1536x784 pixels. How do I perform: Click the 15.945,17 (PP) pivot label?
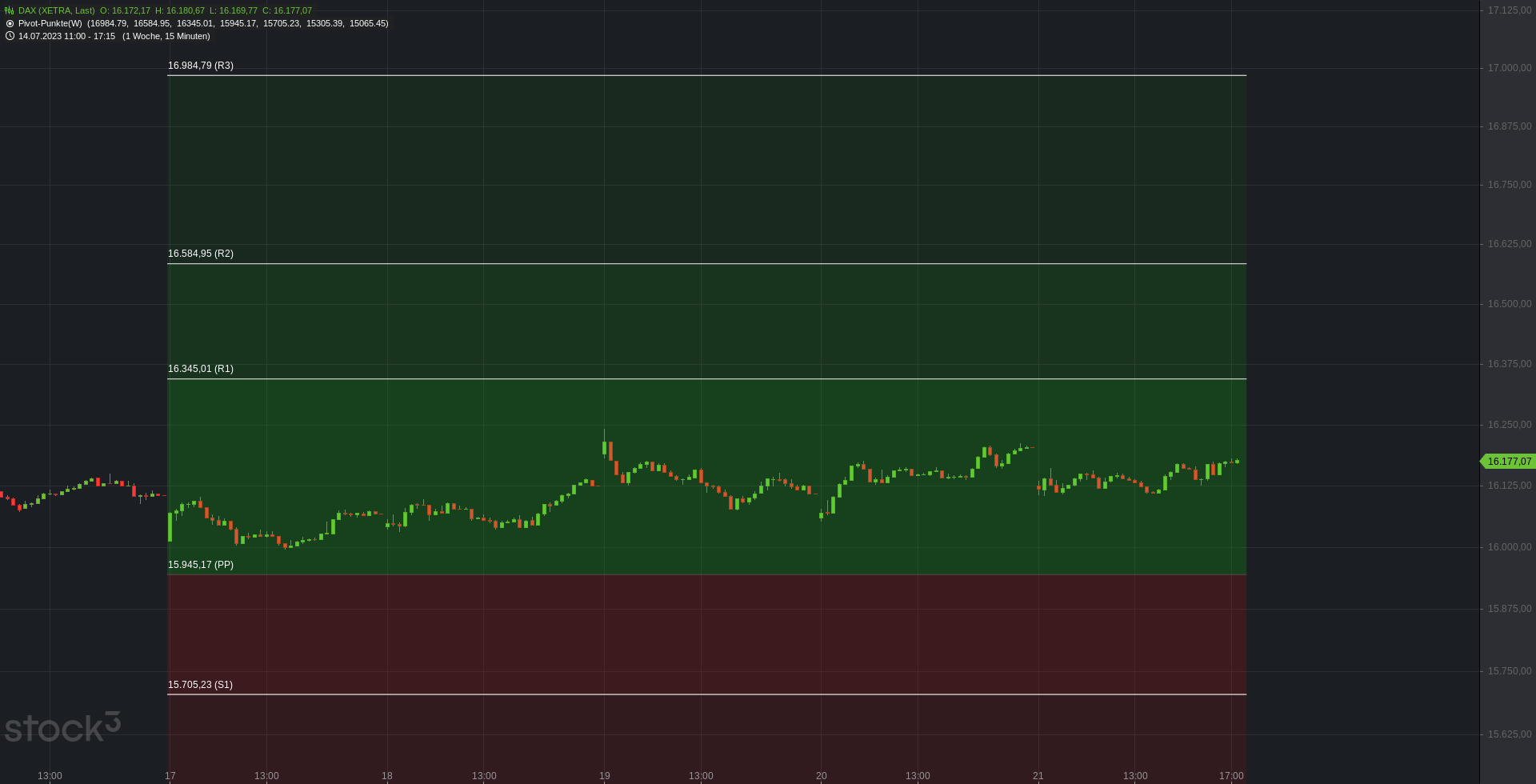pos(201,565)
